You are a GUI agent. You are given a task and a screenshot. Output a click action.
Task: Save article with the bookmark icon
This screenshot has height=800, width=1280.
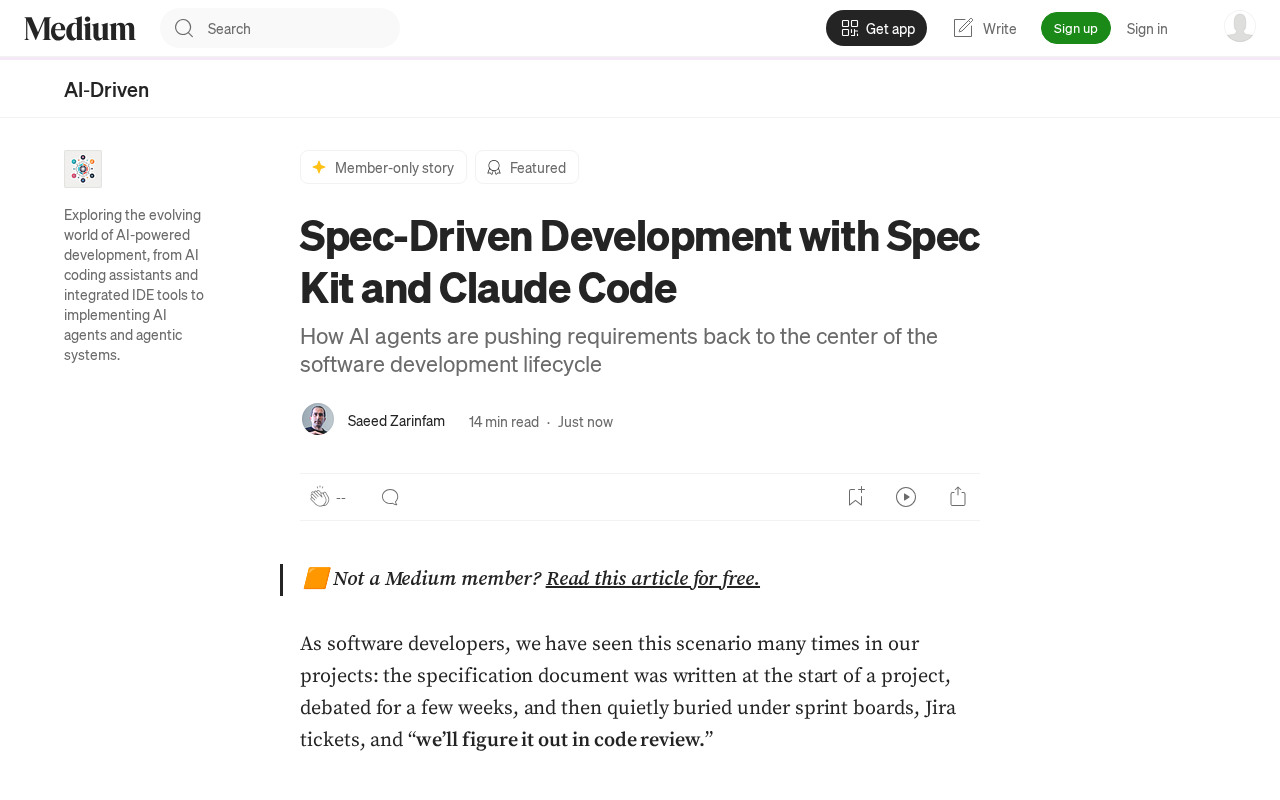856,496
